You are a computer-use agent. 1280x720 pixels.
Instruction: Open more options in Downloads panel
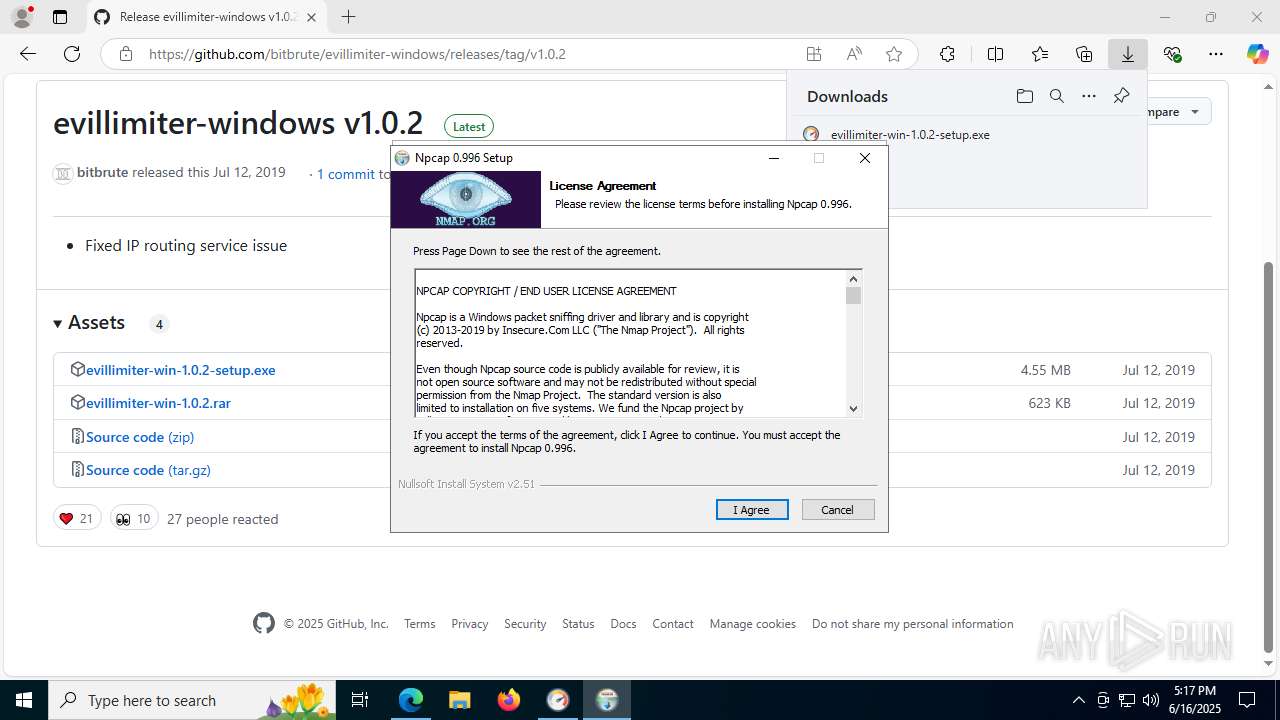(x=1089, y=96)
